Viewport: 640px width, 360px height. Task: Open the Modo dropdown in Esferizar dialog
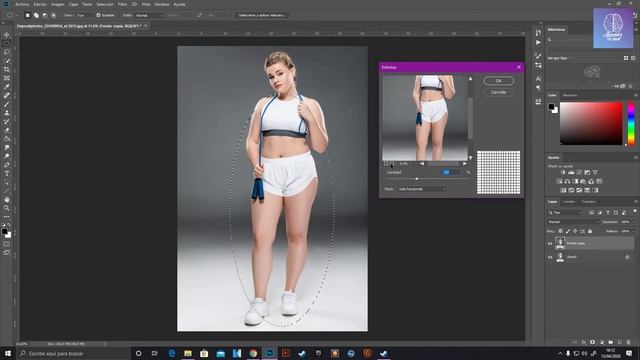(x=422, y=189)
